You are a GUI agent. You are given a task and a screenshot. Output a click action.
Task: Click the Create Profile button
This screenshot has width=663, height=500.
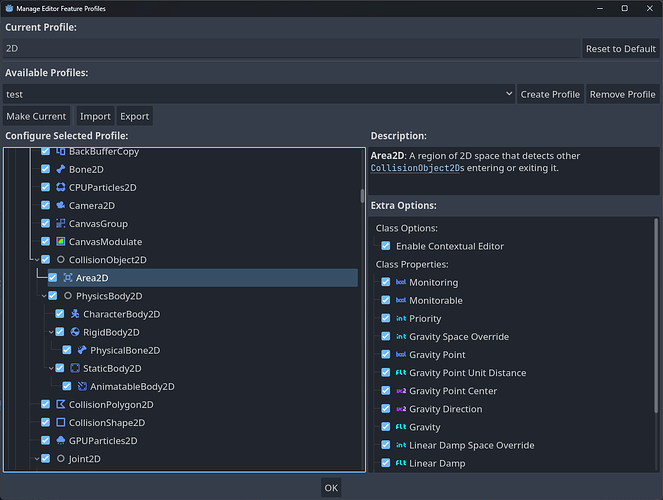coord(550,94)
